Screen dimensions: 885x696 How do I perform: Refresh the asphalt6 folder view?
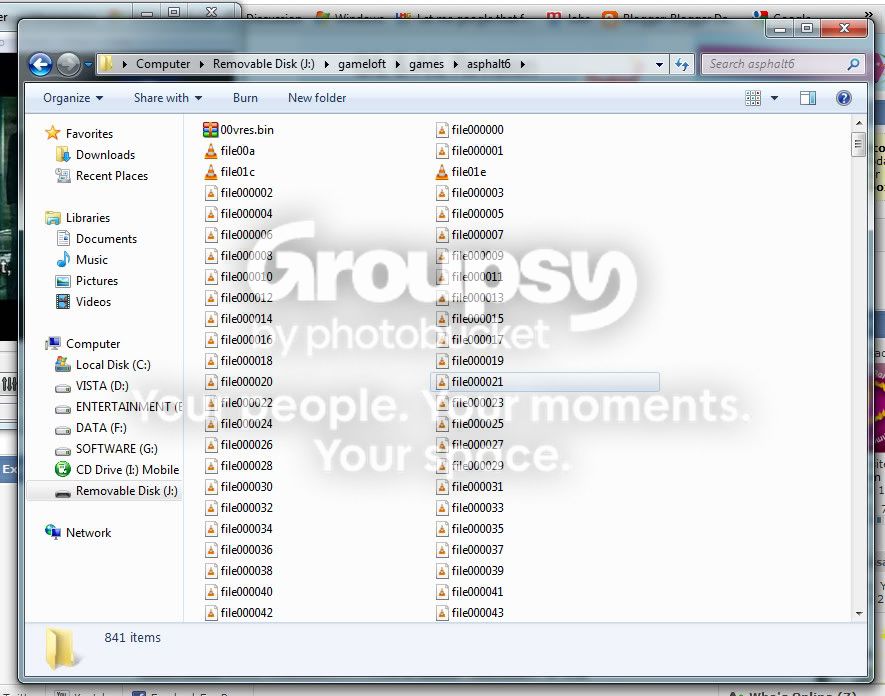[x=682, y=64]
